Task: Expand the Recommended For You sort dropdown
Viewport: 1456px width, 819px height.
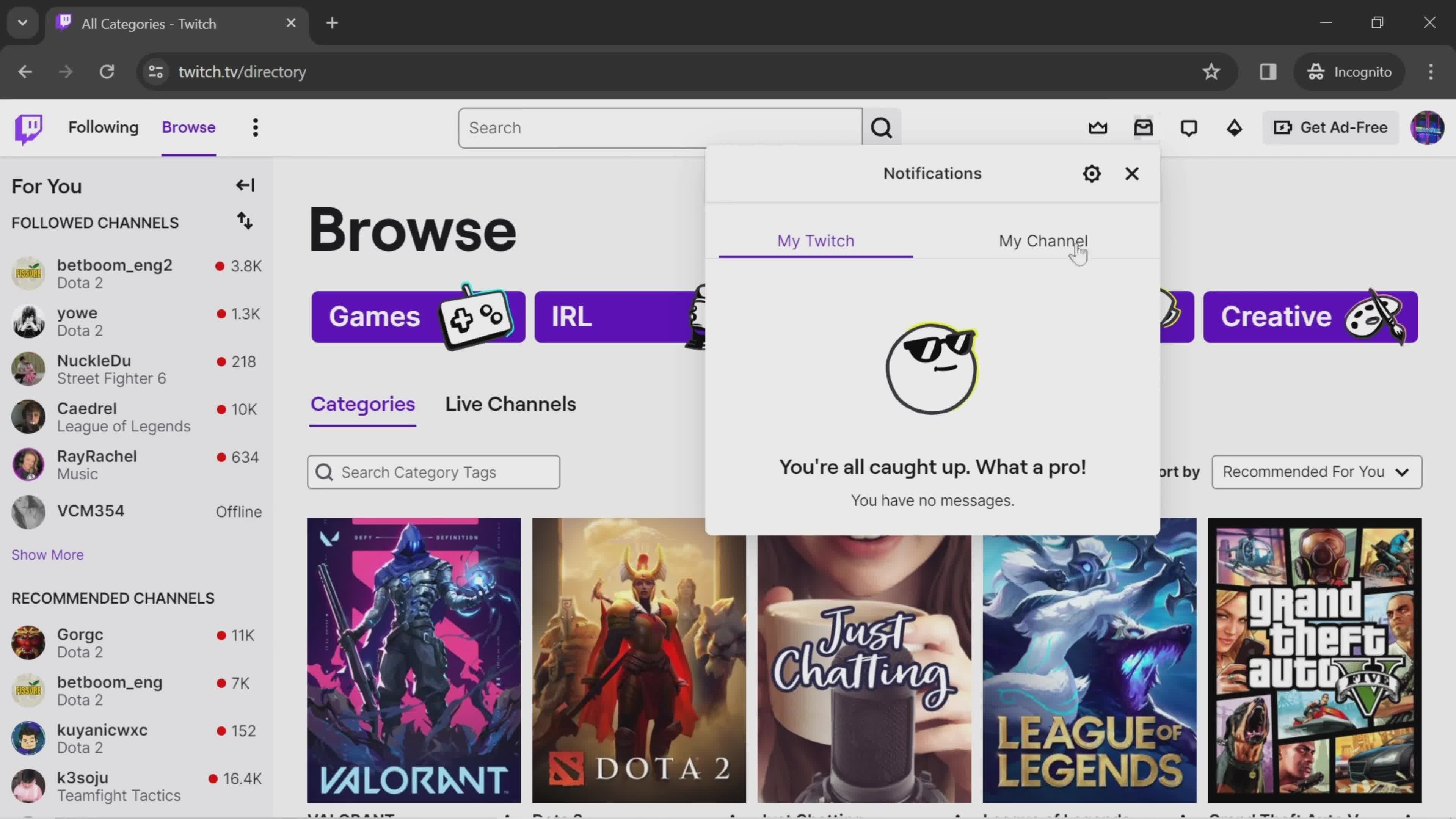Action: click(x=1316, y=472)
